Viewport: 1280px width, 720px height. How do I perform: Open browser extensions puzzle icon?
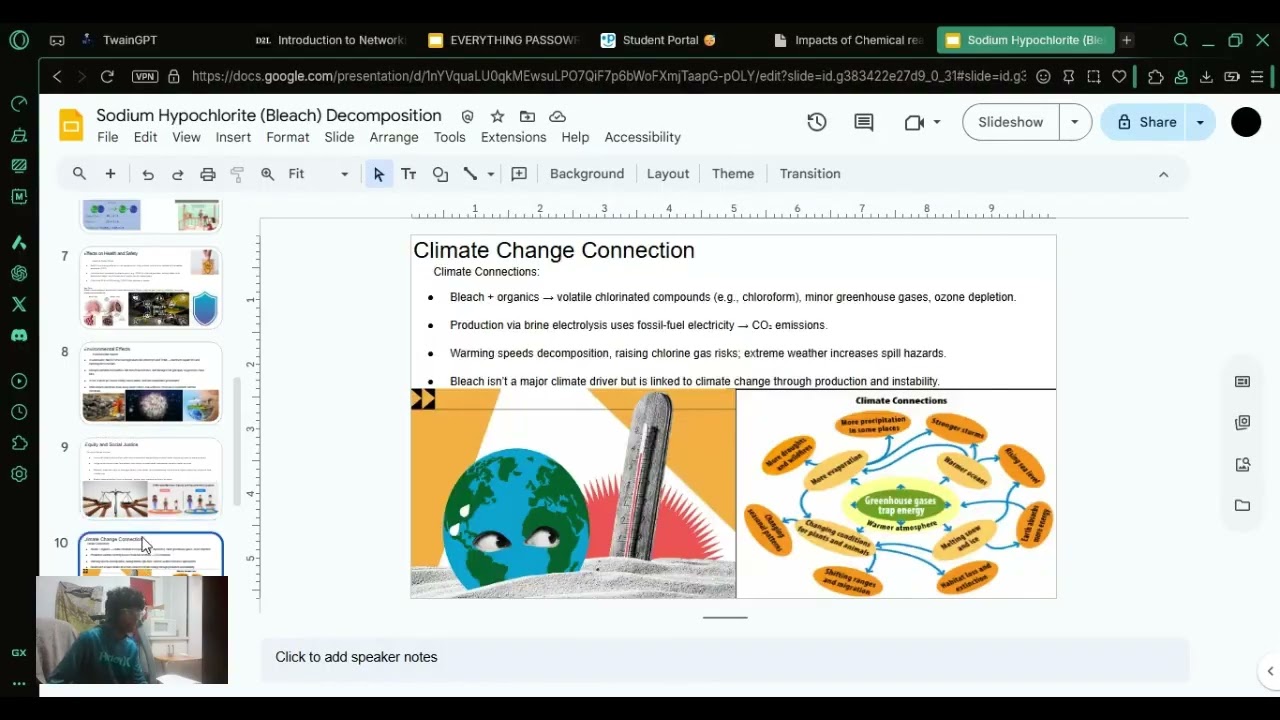[x=1156, y=76]
